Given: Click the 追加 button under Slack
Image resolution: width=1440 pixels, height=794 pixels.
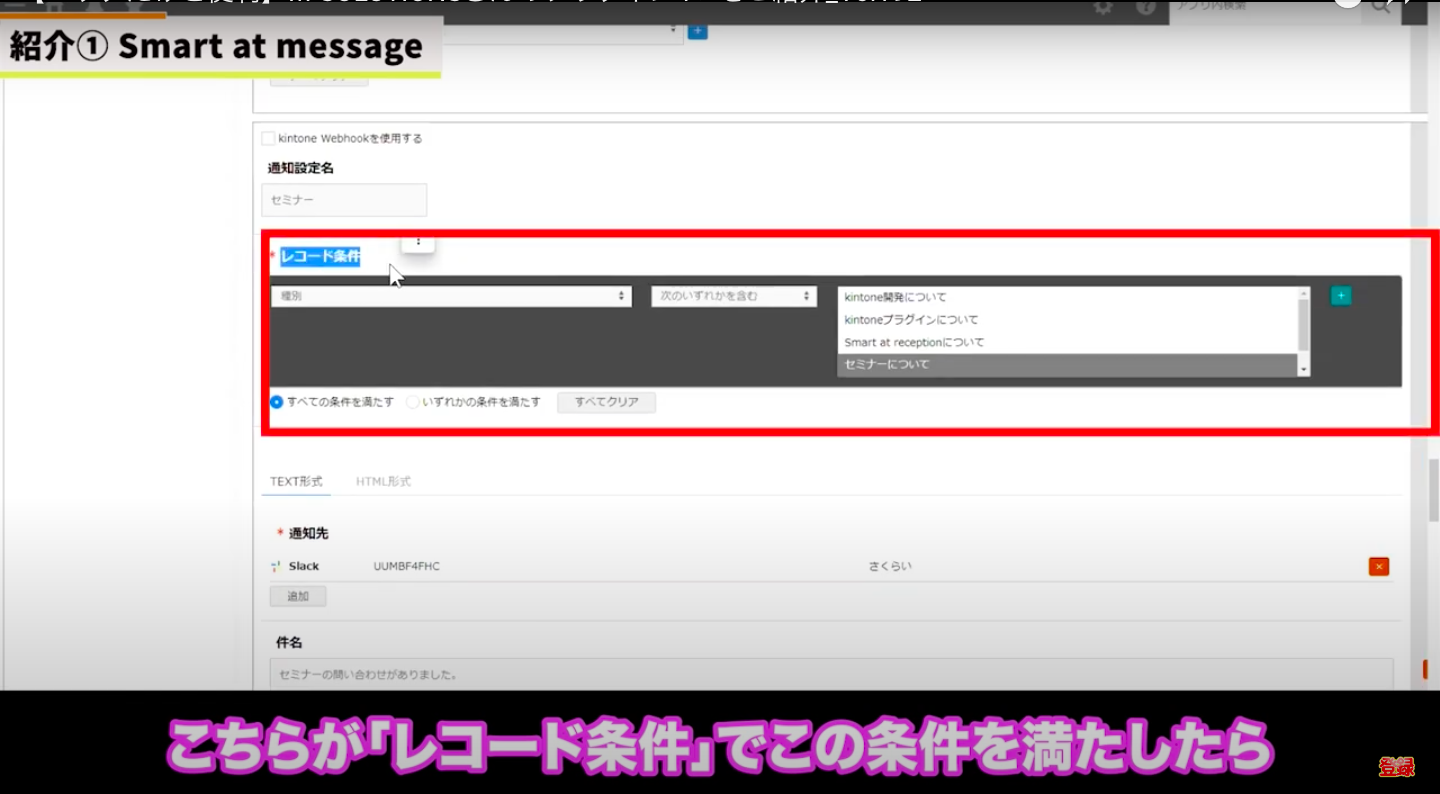Looking at the screenshot, I should point(298,596).
